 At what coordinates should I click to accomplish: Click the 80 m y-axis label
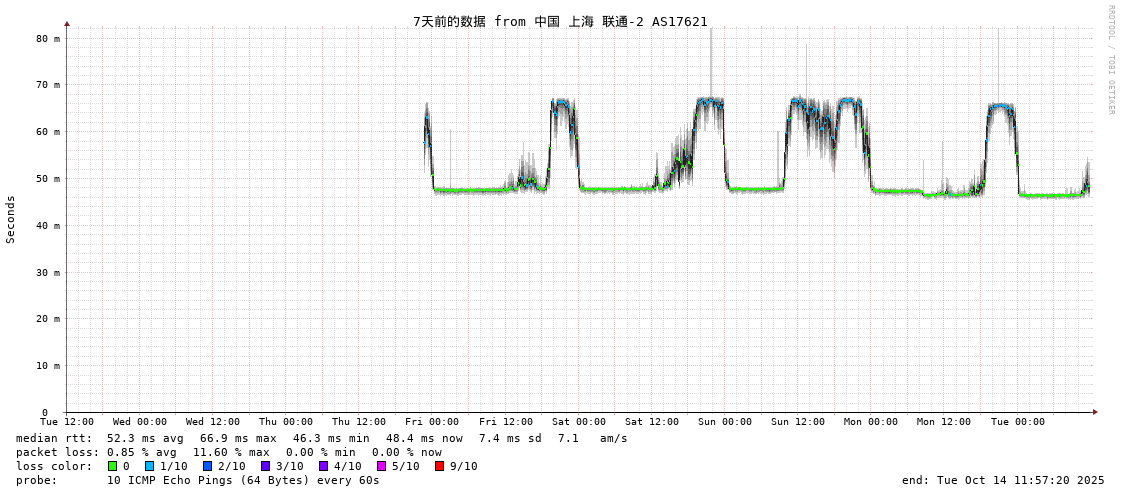click(48, 38)
